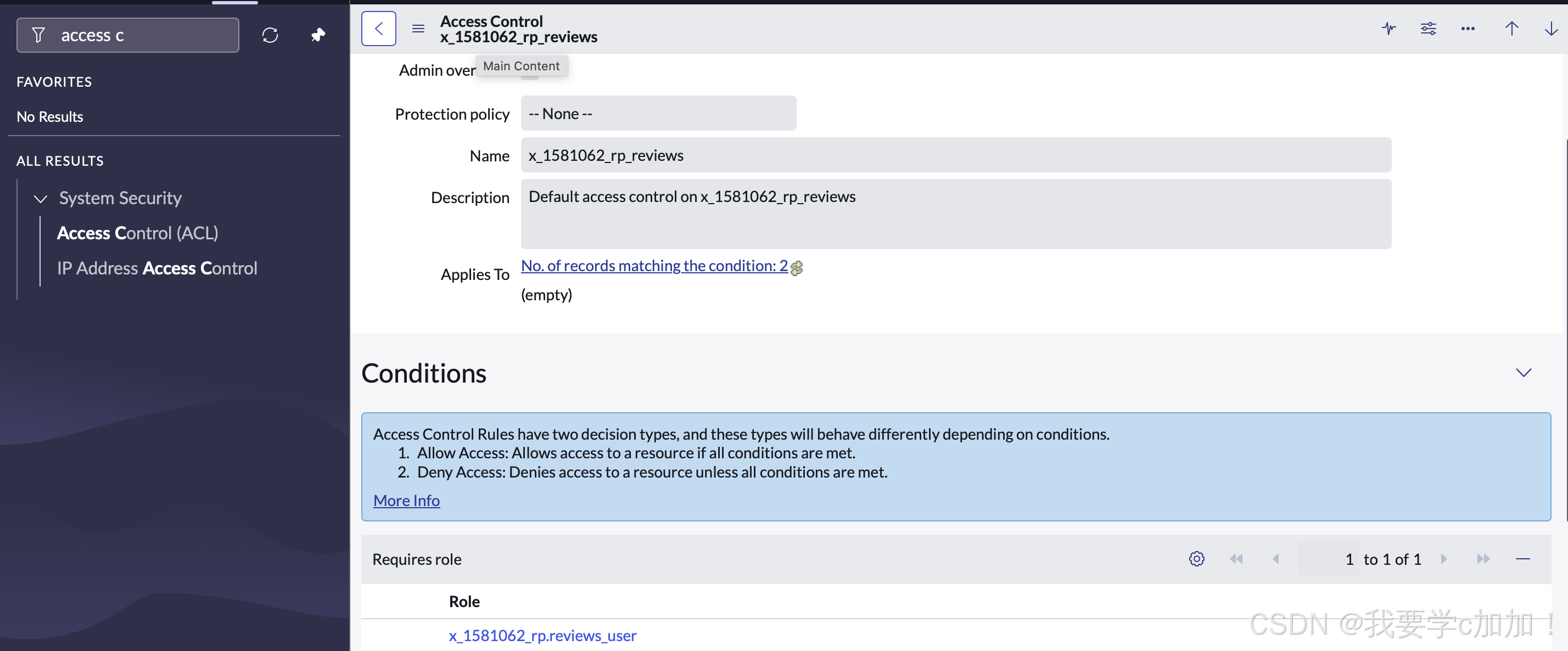Collapse the Conditions section chevron
Viewport: 1568px width, 651px height.
1523,372
